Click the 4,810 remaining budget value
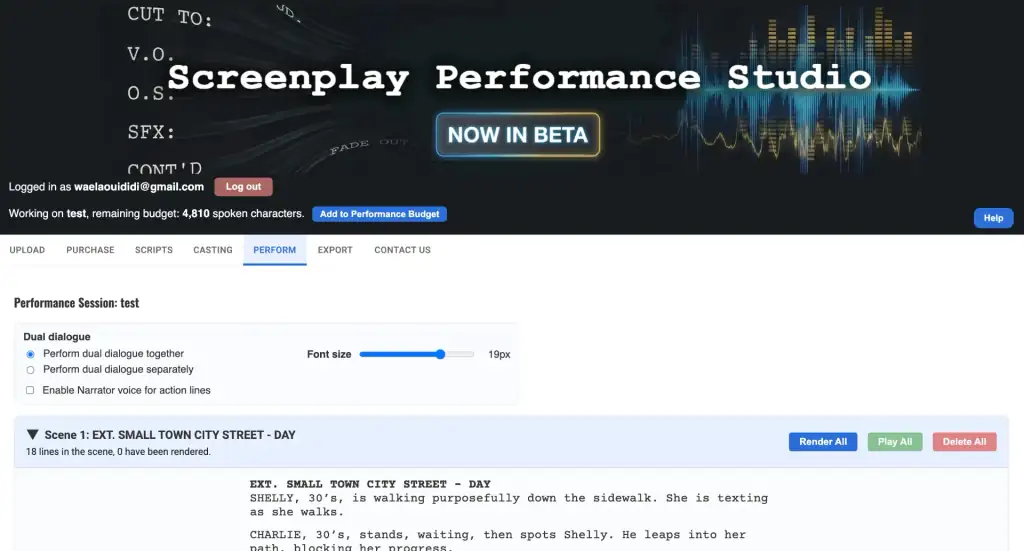This screenshot has width=1024, height=551. click(x=196, y=213)
